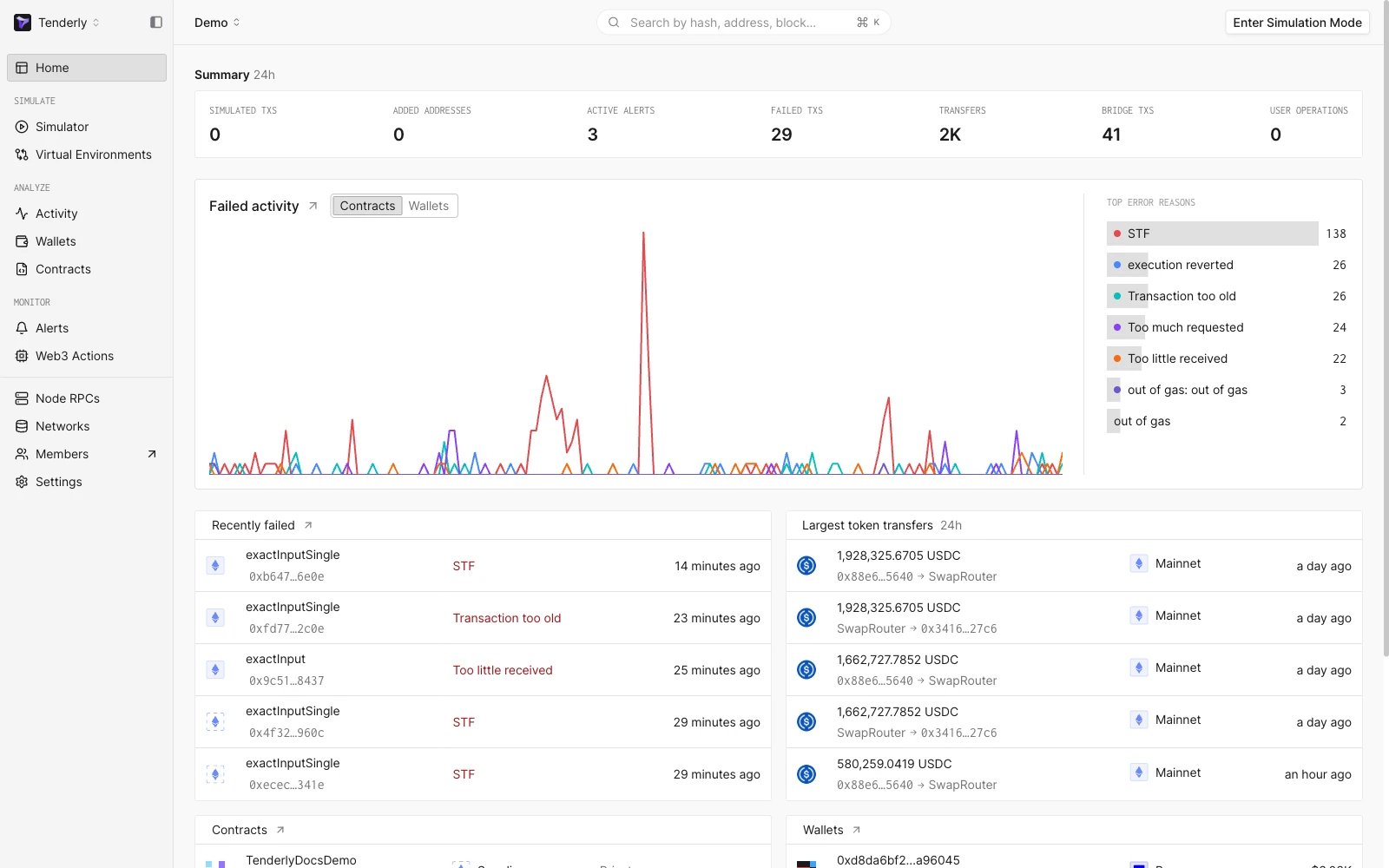Click the Alerts bell icon
Screen dimensions: 1389x868
pyautogui.click(x=22, y=328)
